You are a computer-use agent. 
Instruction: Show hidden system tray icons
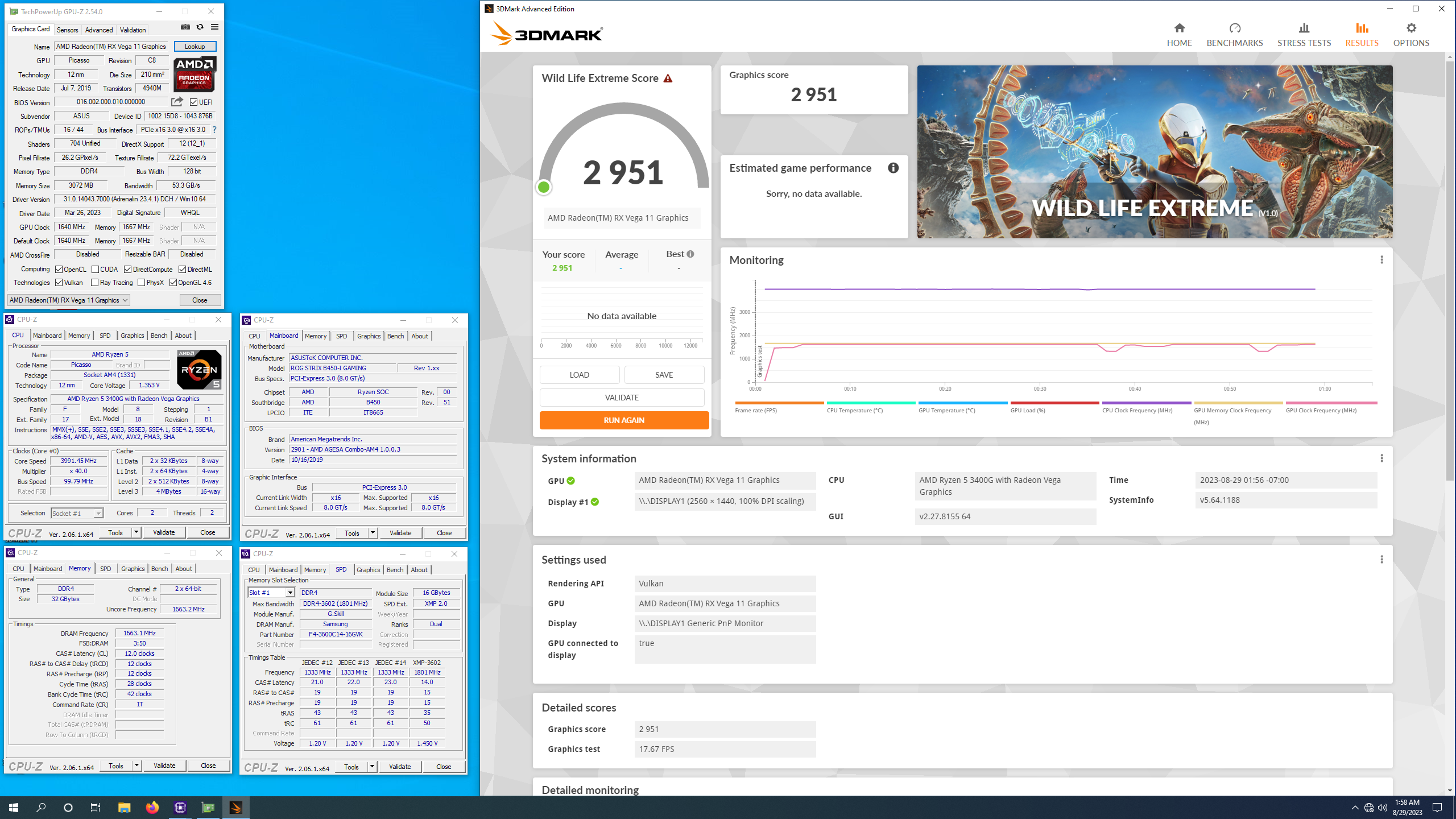[x=1355, y=808]
